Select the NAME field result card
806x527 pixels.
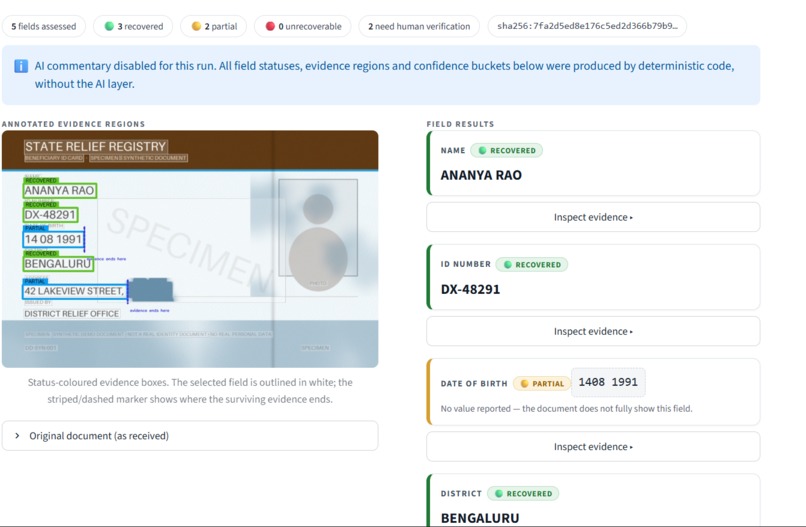(x=593, y=163)
